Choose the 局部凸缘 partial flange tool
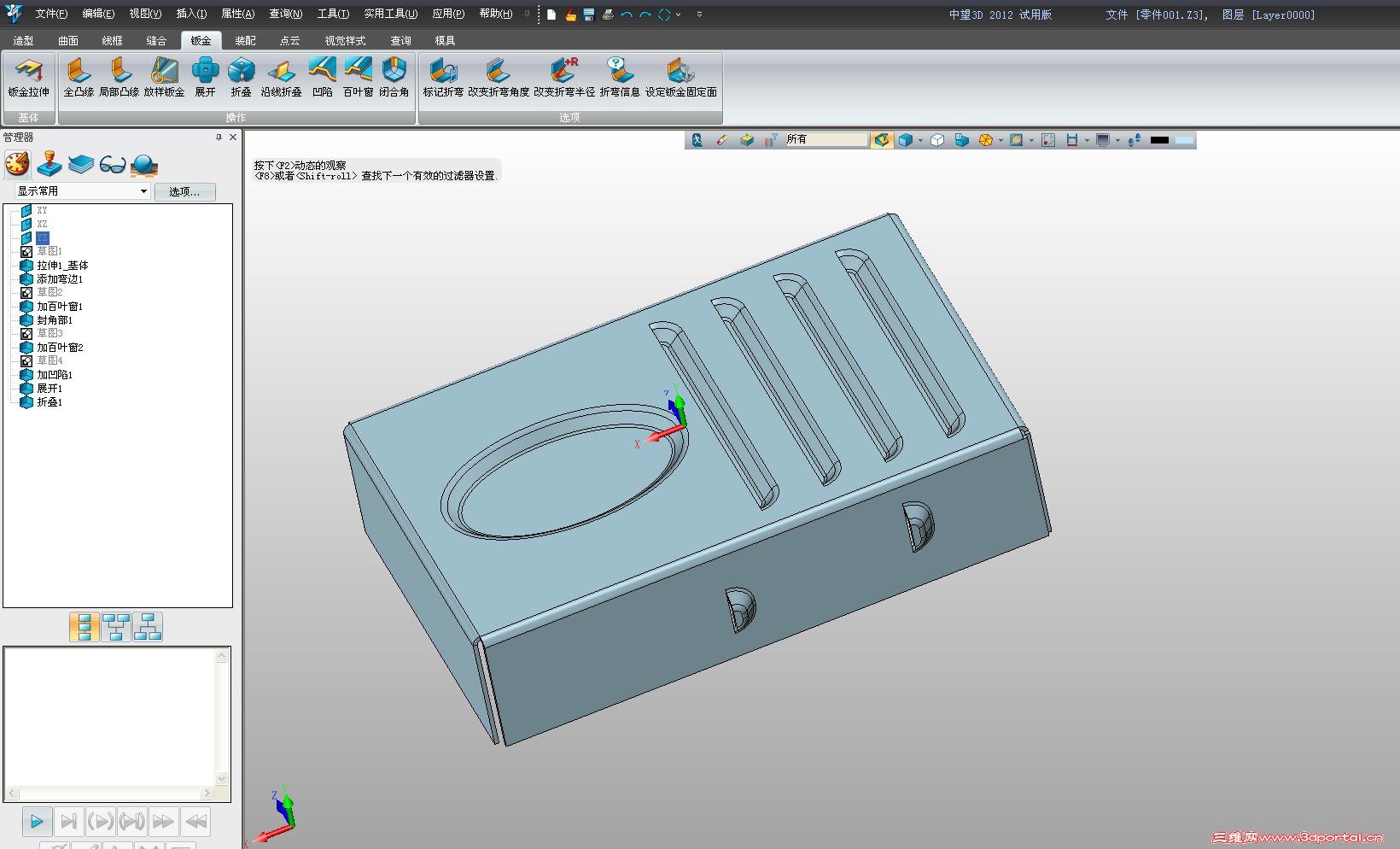This screenshot has width=1400, height=849. tap(119, 79)
